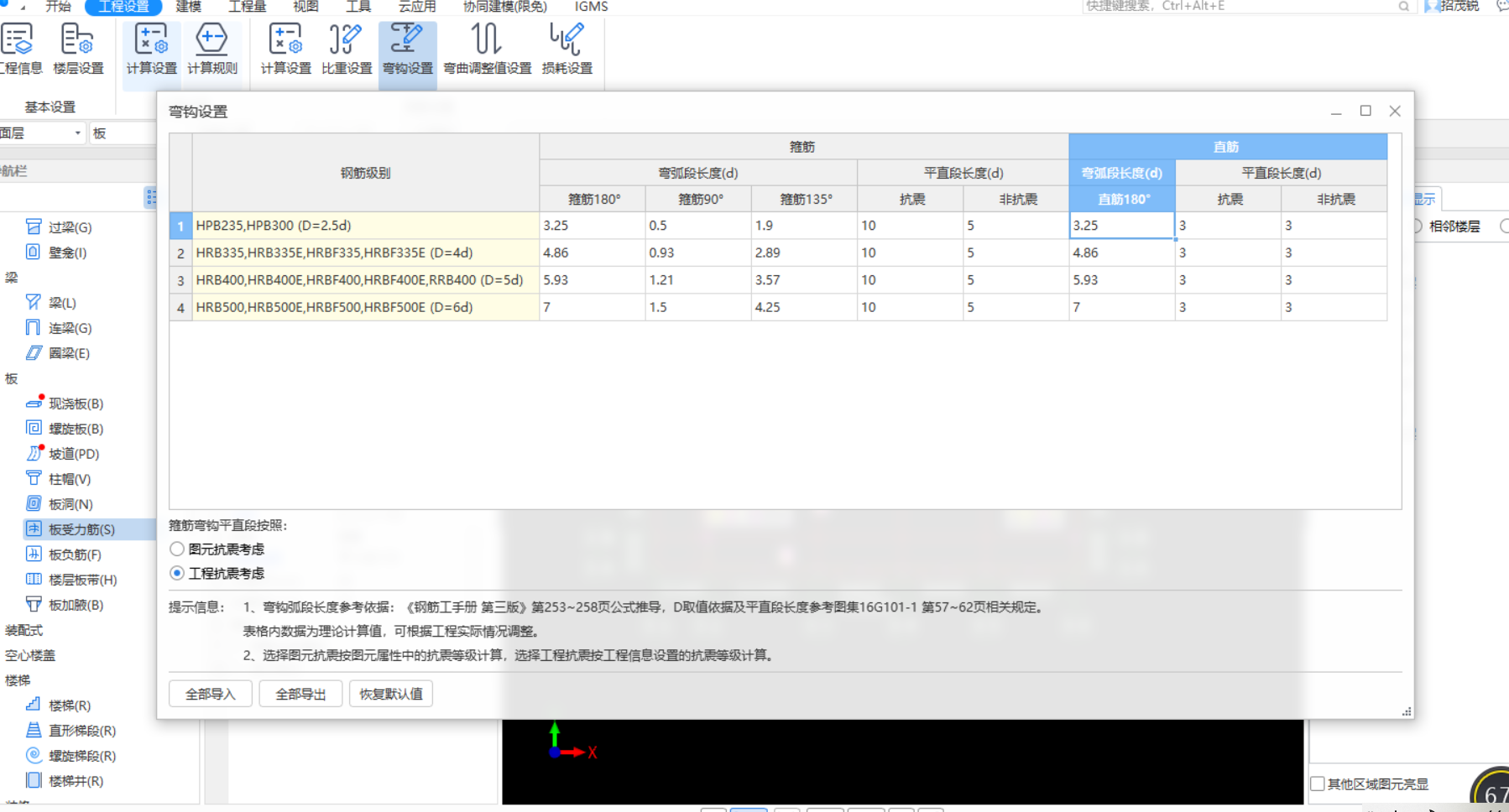Close the 弯钩设置 dialog
Image resolution: width=1509 pixels, height=812 pixels.
tap(1395, 111)
